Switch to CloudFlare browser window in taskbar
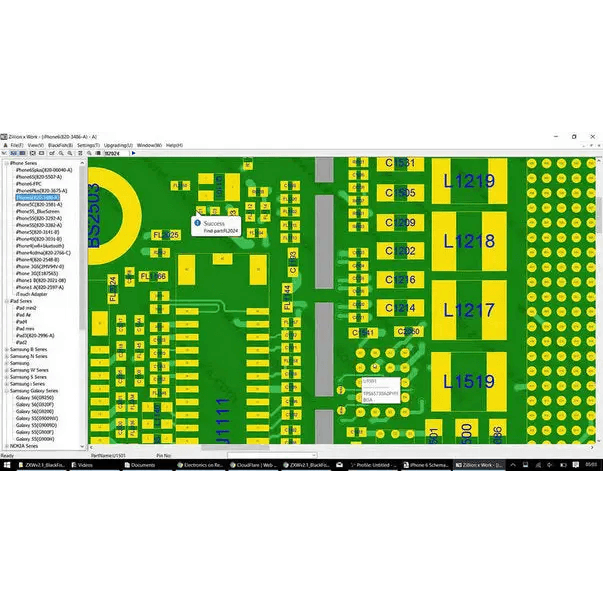 point(252,465)
